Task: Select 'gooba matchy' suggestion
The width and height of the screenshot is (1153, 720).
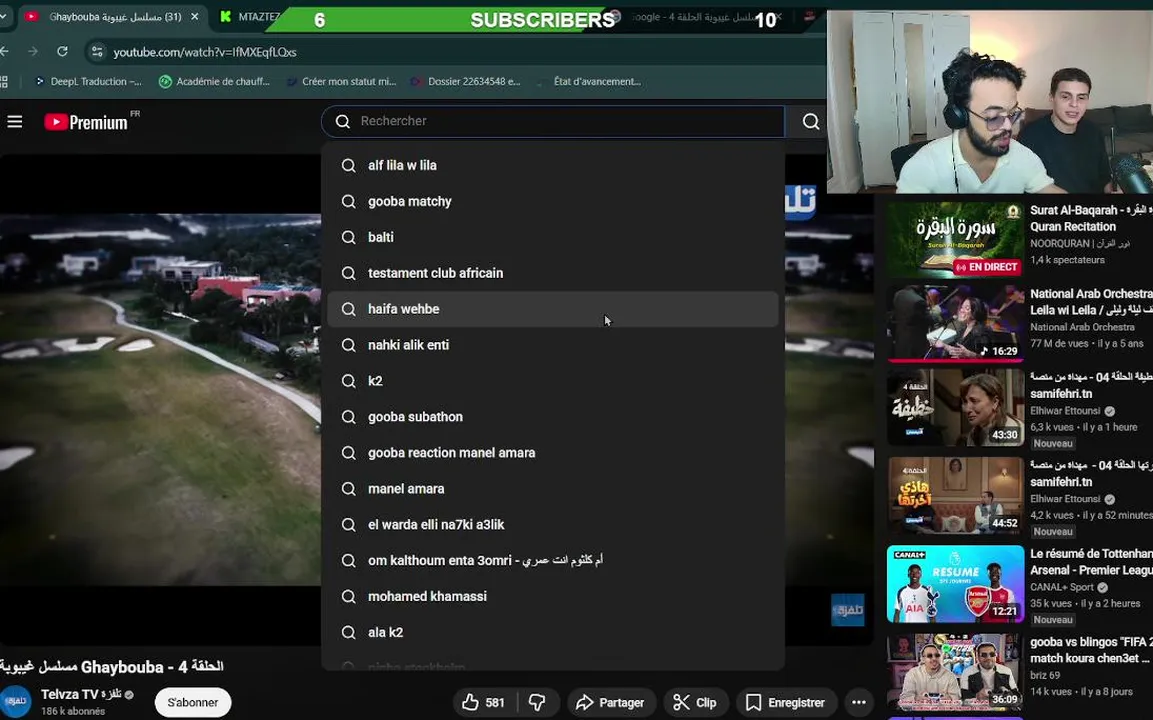Action: click(553, 202)
